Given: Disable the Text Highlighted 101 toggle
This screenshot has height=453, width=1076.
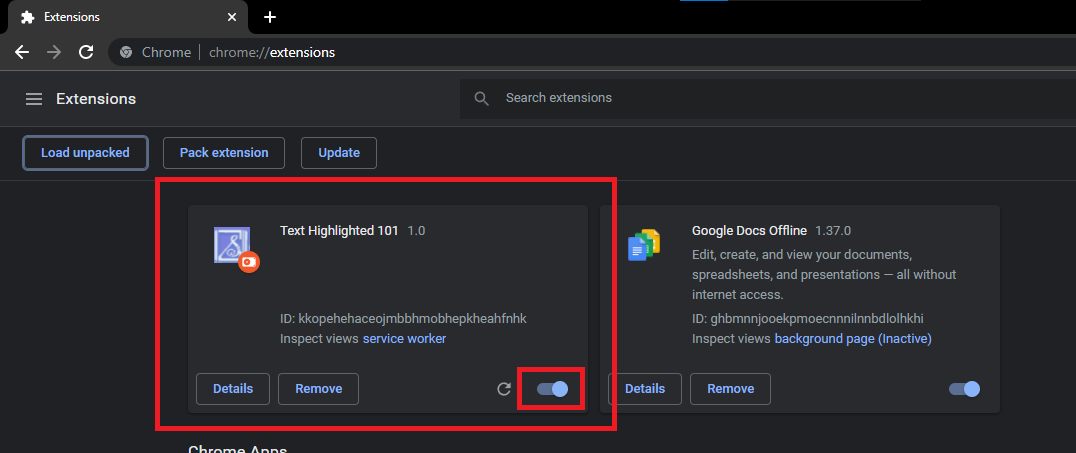Looking at the screenshot, I should 552,389.
